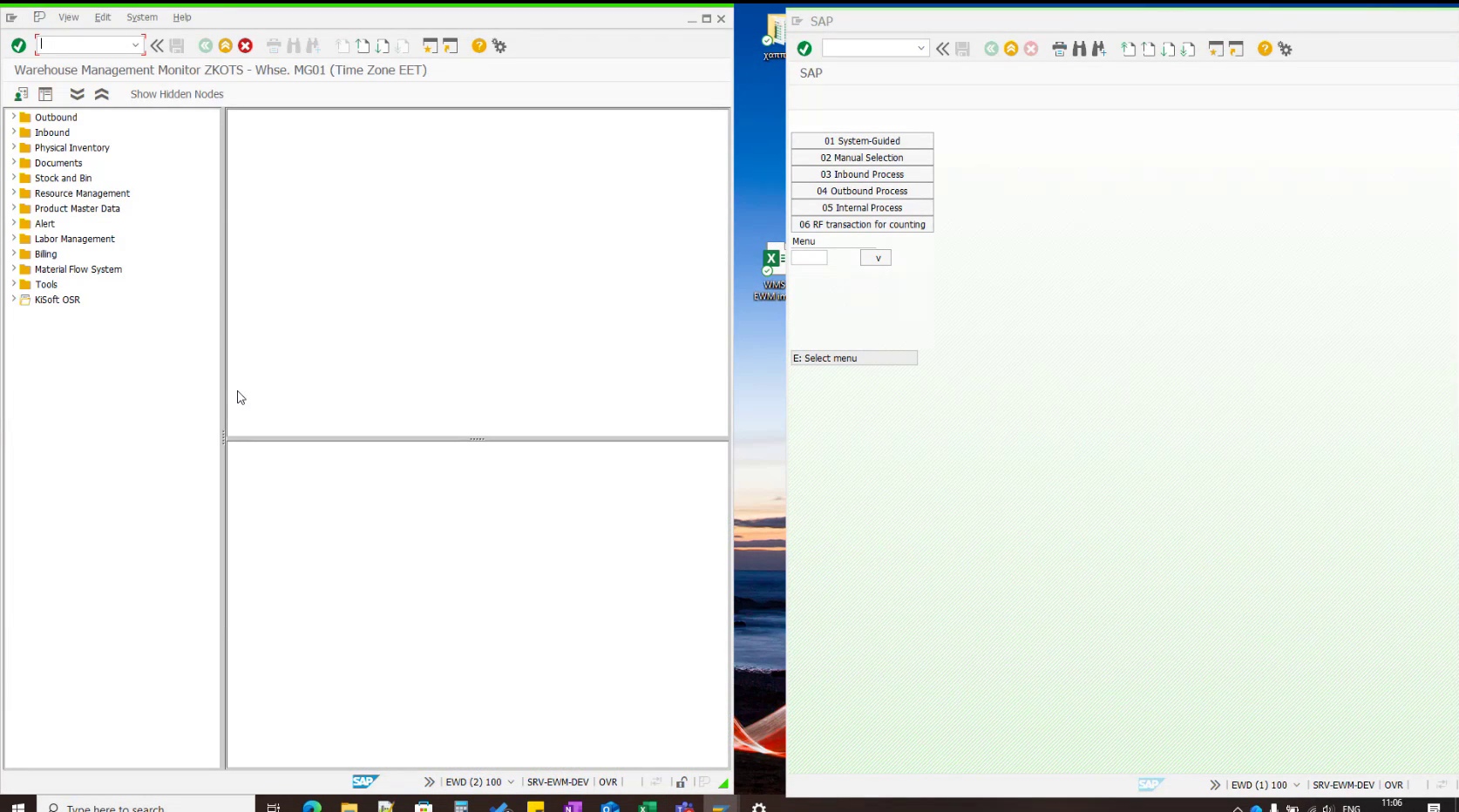The width and height of the screenshot is (1459, 812).
Task: Open the Find (binoculars) icon
Action: tap(293, 45)
